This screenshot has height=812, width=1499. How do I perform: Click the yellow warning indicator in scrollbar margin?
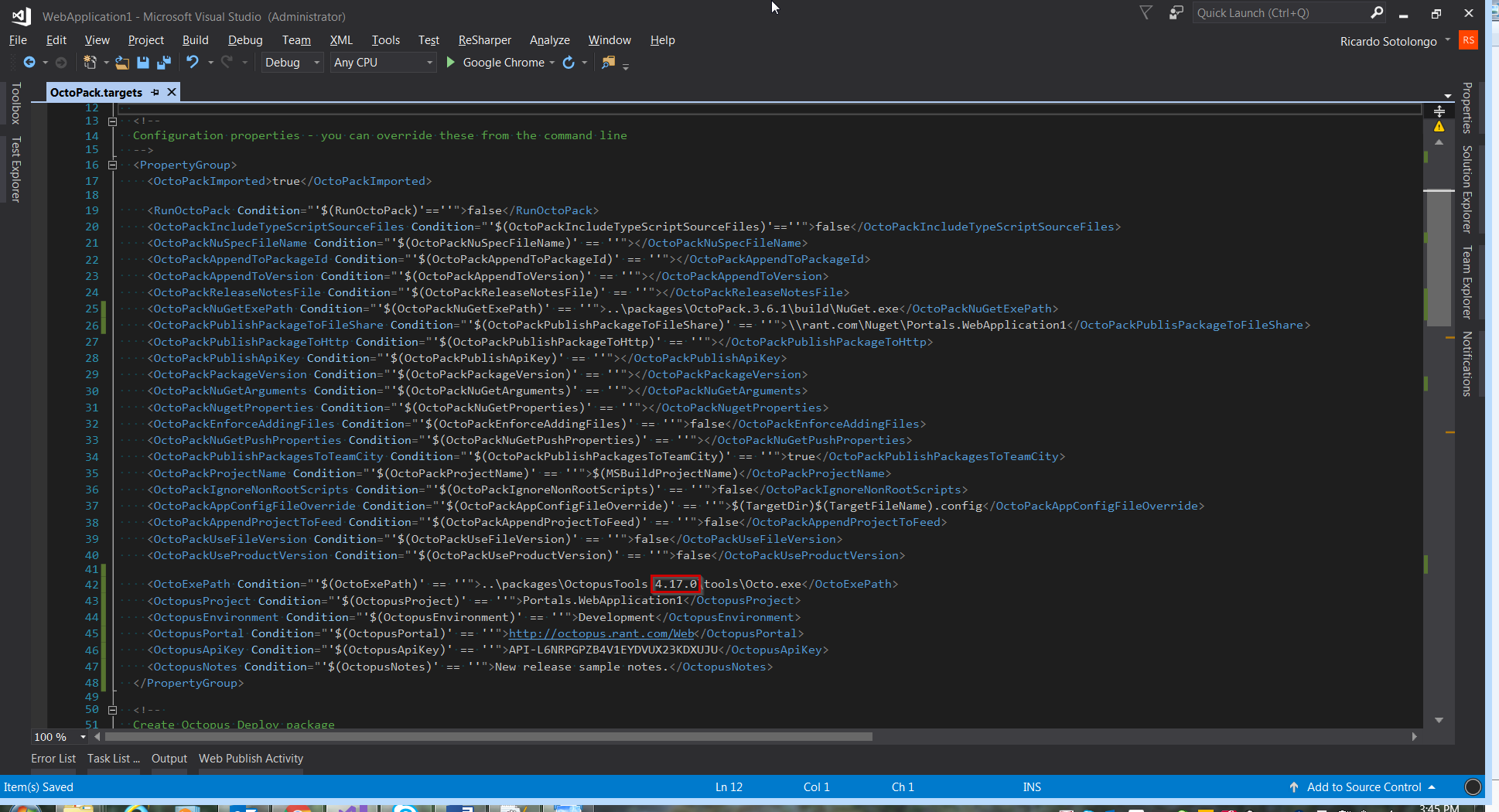point(1439,127)
